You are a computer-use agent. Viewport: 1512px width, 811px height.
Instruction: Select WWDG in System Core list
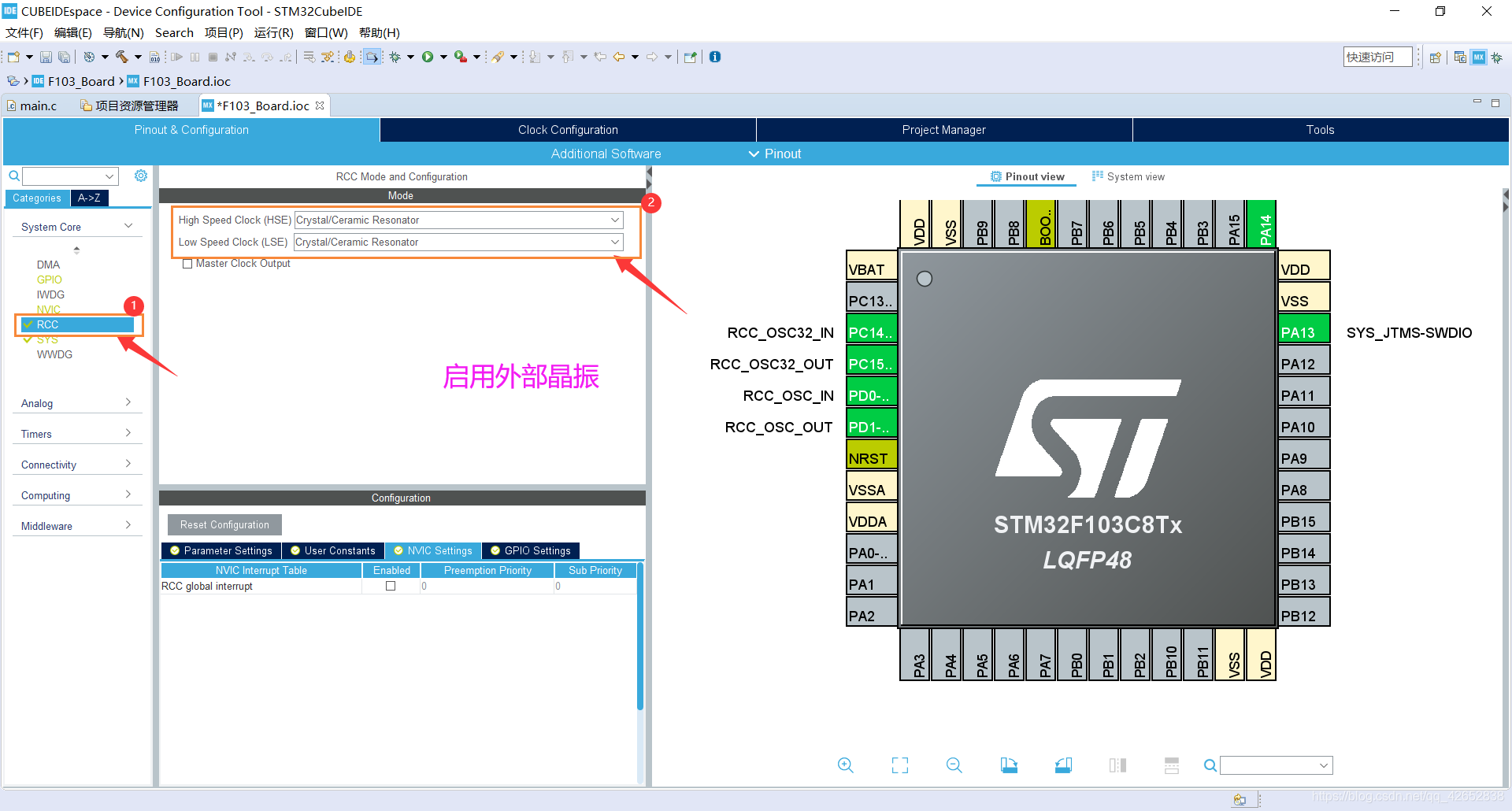tap(54, 354)
